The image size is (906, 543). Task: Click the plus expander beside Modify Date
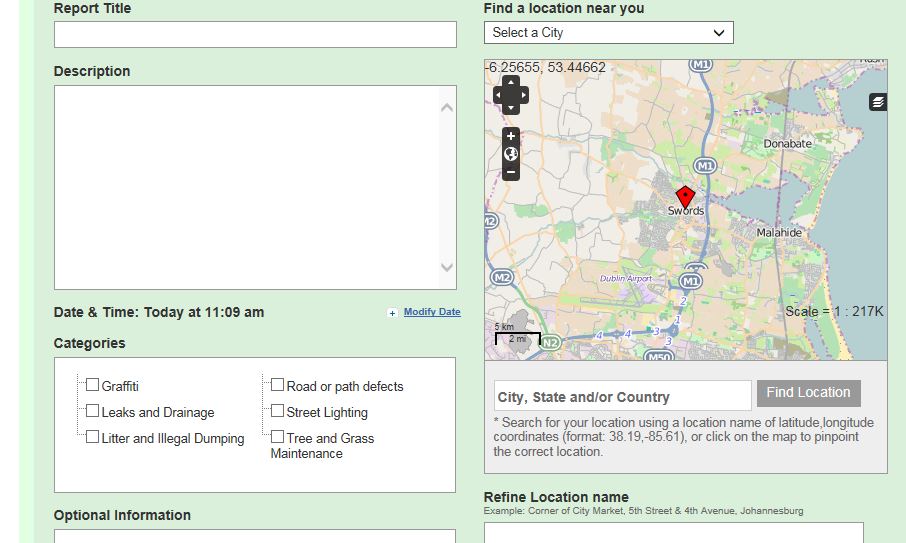(393, 313)
